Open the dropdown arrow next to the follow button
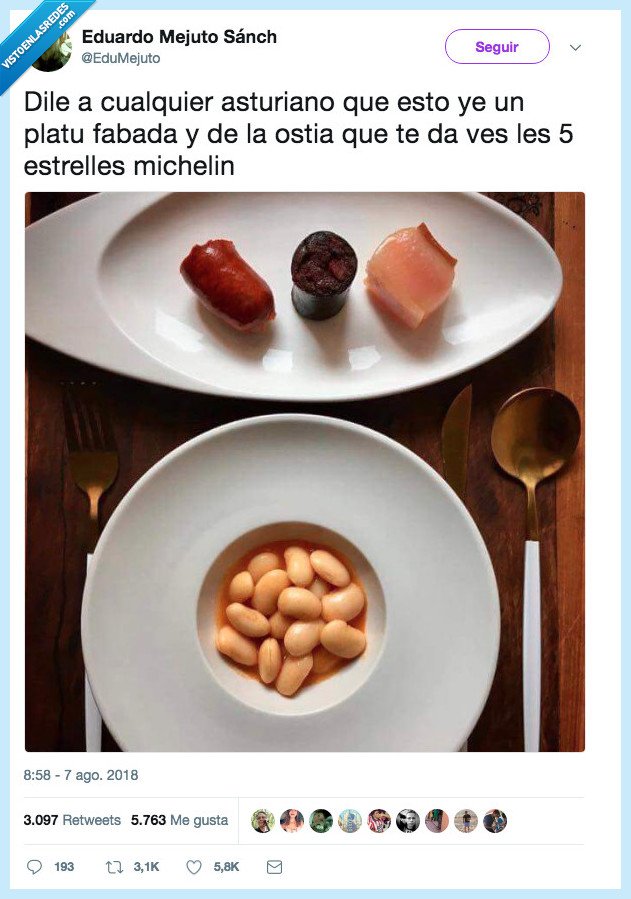 (576, 46)
